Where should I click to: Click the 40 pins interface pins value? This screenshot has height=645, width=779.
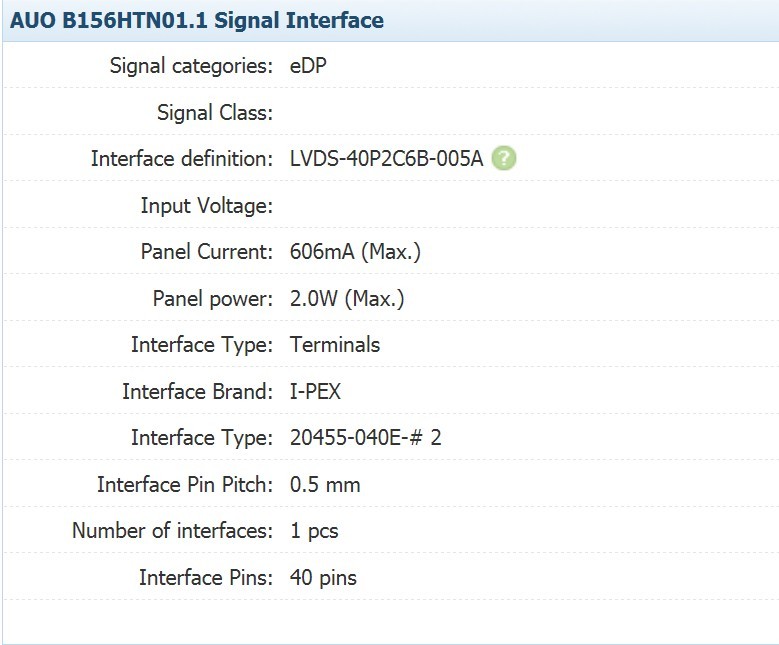point(323,577)
